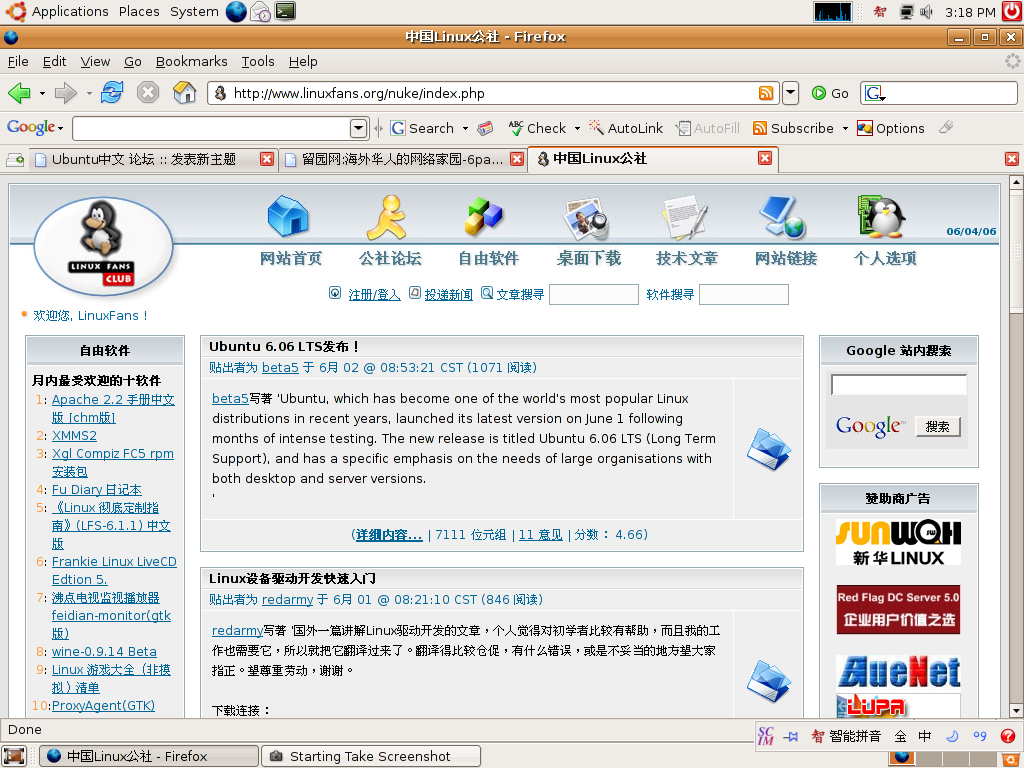Open the Check spelling dropdown arrow
This screenshot has height=768, width=1024.
tap(577, 129)
